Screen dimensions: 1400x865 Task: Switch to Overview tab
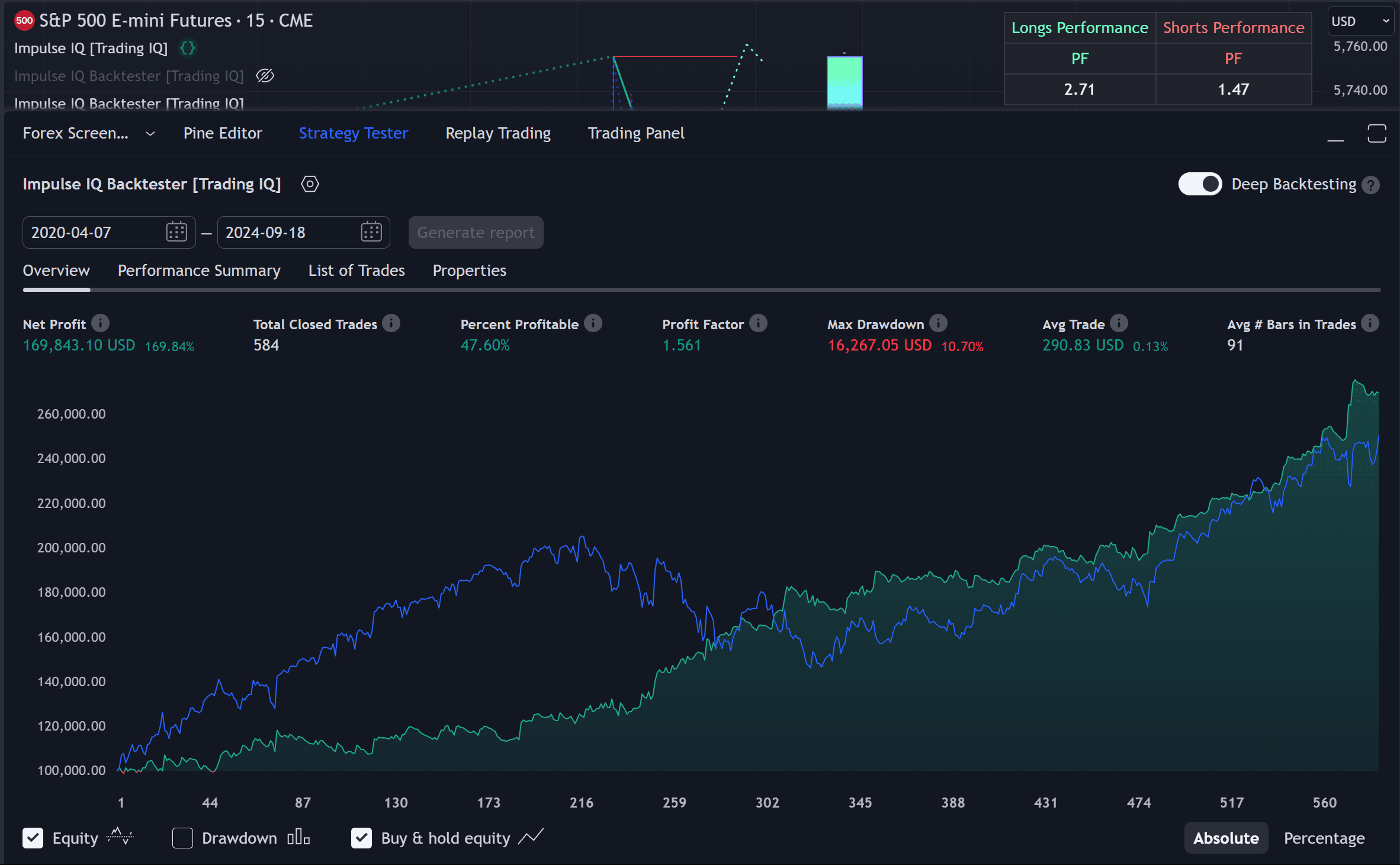(x=56, y=271)
